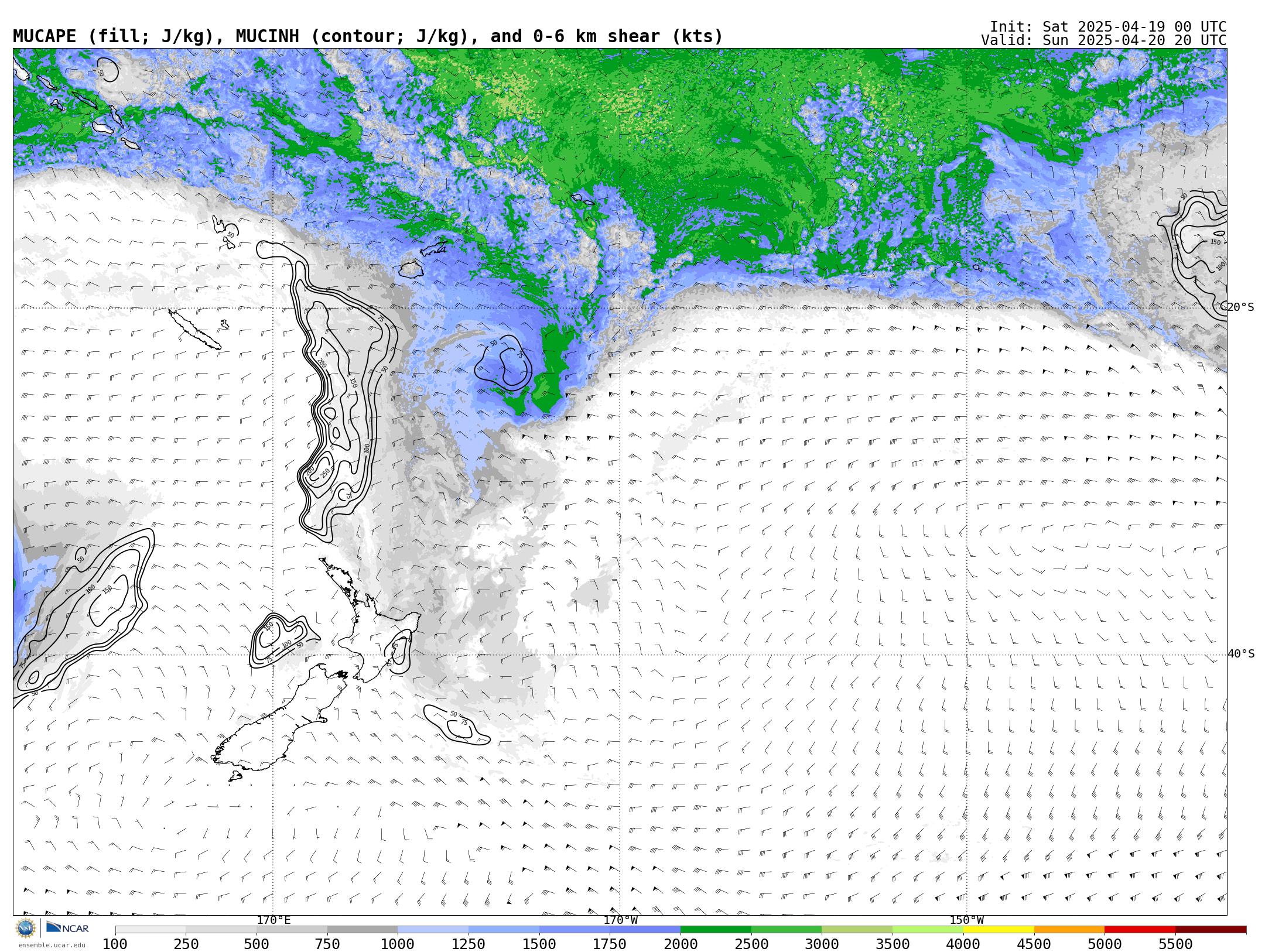Click the NCAR logo
This screenshot has width=1265, height=952.
tap(67, 928)
